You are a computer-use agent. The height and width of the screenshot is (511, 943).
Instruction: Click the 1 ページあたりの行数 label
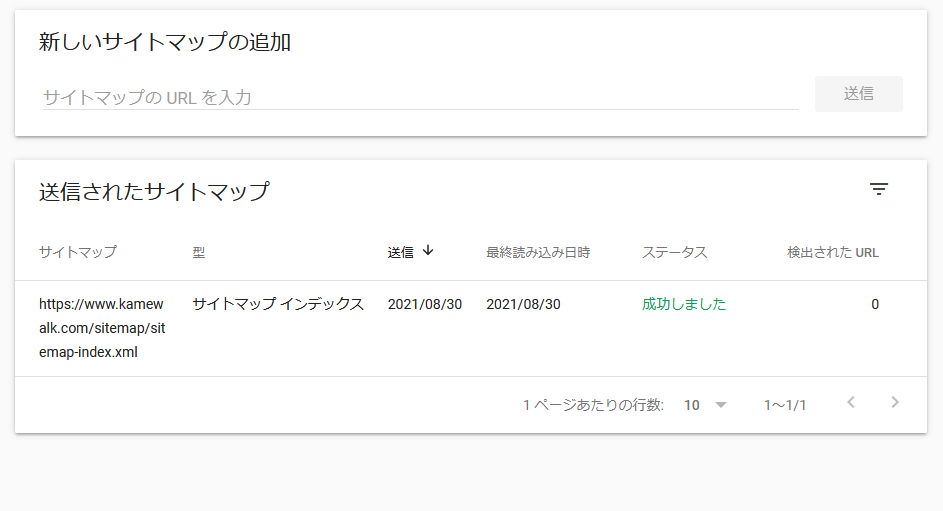pos(593,405)
